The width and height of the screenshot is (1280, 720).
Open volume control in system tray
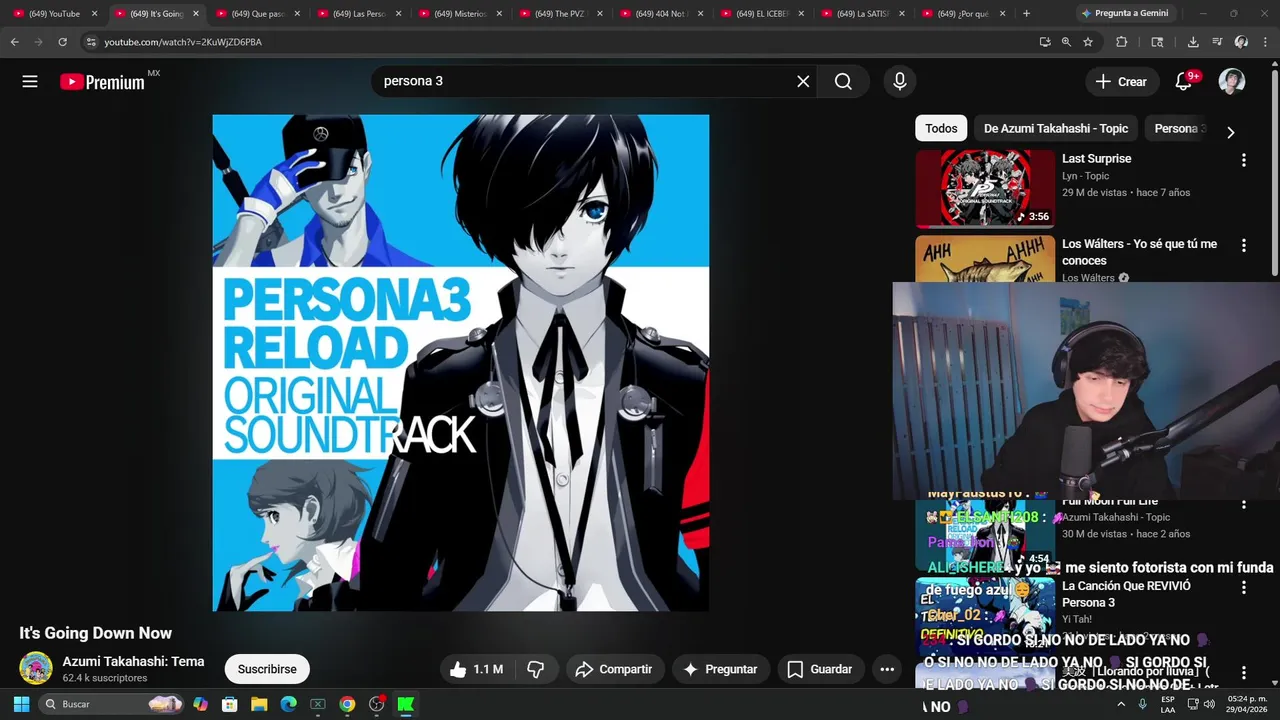[1209, 704]
